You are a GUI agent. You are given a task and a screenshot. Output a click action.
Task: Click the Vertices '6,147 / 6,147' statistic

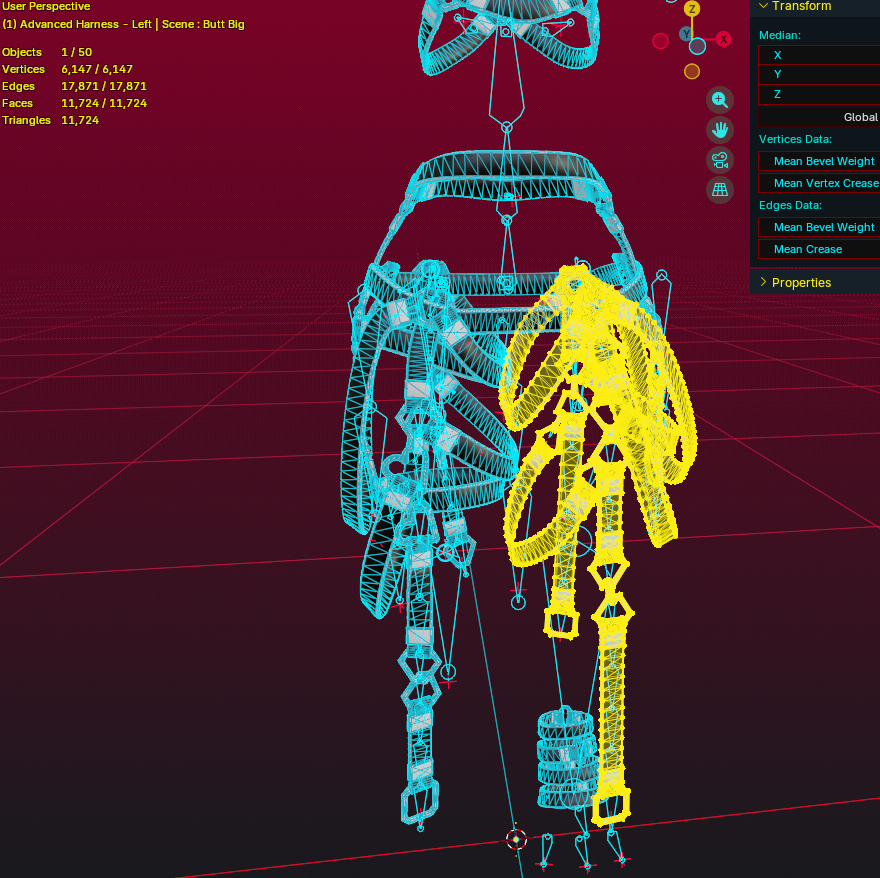click(x=97, y=69)
